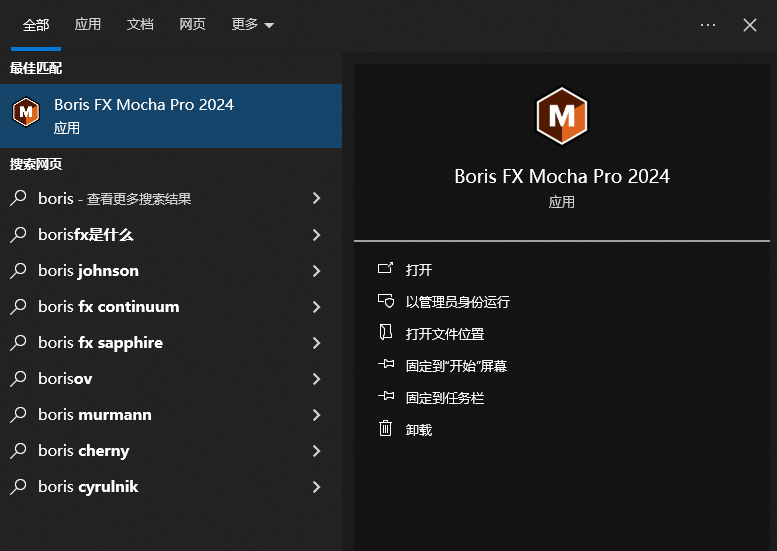The height and width of the screenshot is (551, 777).
Task: Click search icon next to boris 查看更多搜索结果
Action: tap(18, 198)
